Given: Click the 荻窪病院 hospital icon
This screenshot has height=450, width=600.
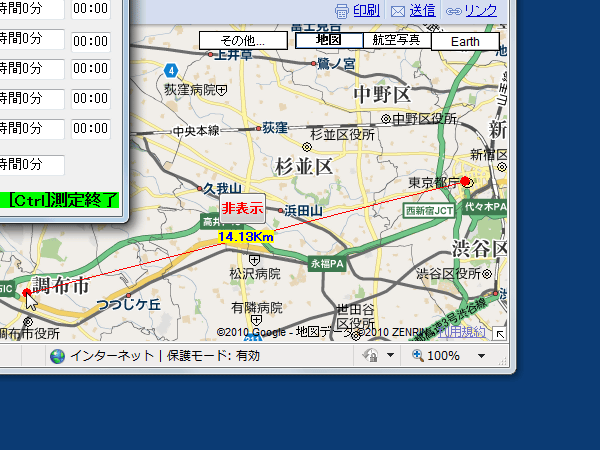Looking at the screenshot, I should tap(222, 90).
